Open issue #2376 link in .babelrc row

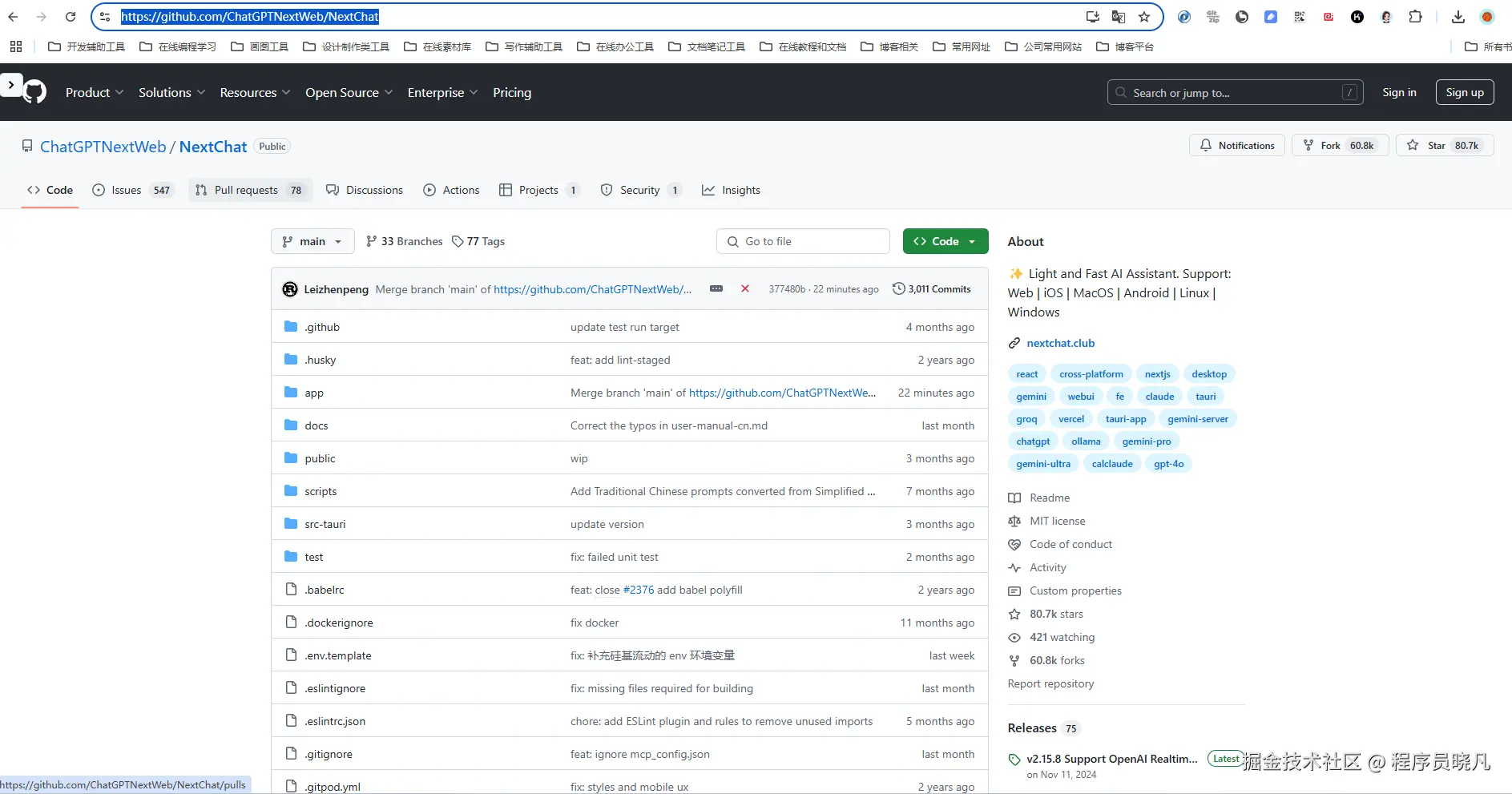(x=639, y=590)
